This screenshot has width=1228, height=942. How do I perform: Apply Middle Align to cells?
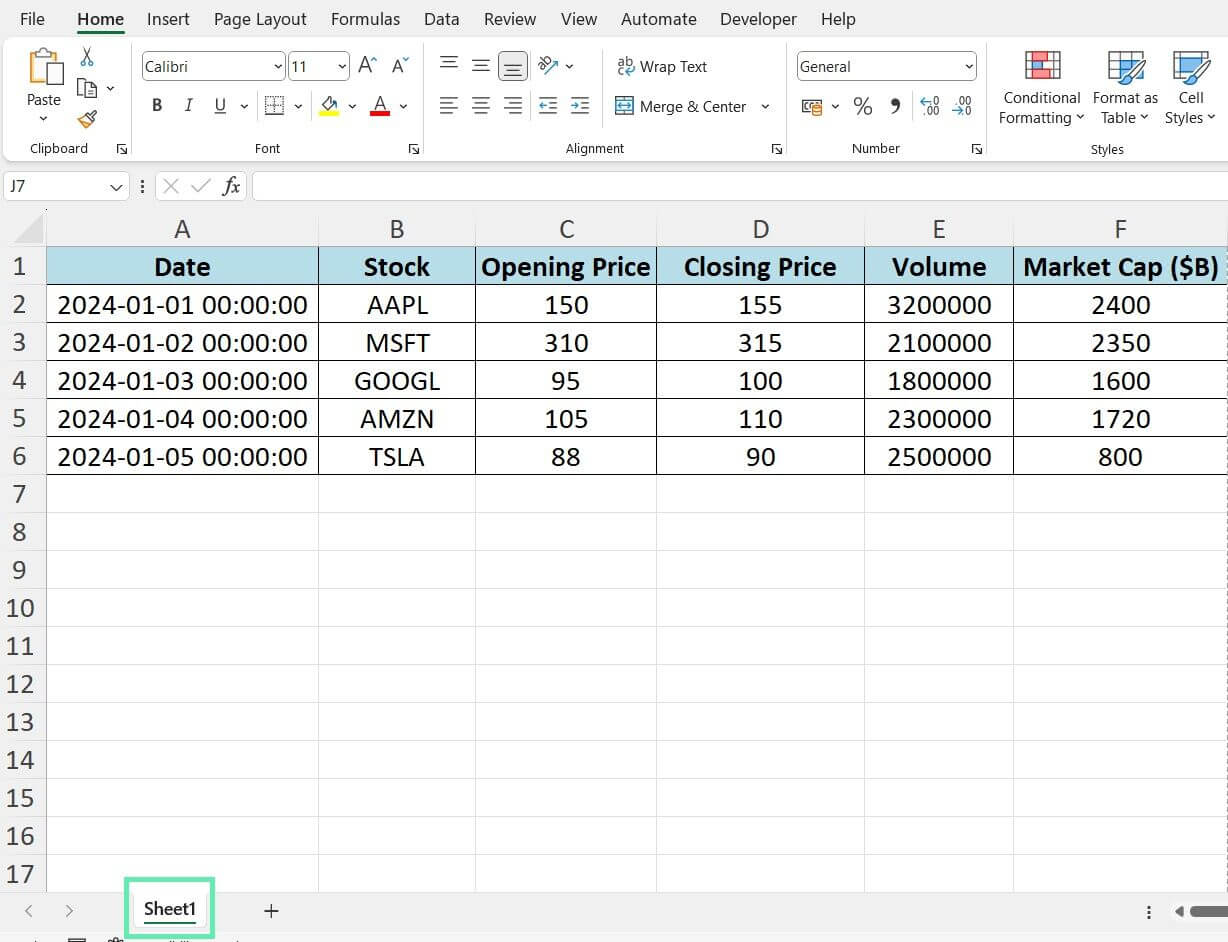(481, 66)
